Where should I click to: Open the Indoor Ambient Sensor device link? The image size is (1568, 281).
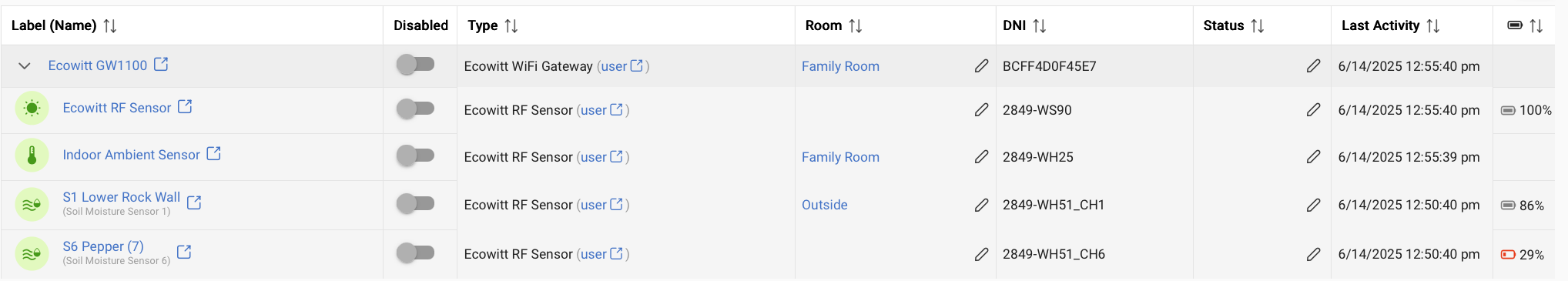pyautogui.click(x=131, y=155)
